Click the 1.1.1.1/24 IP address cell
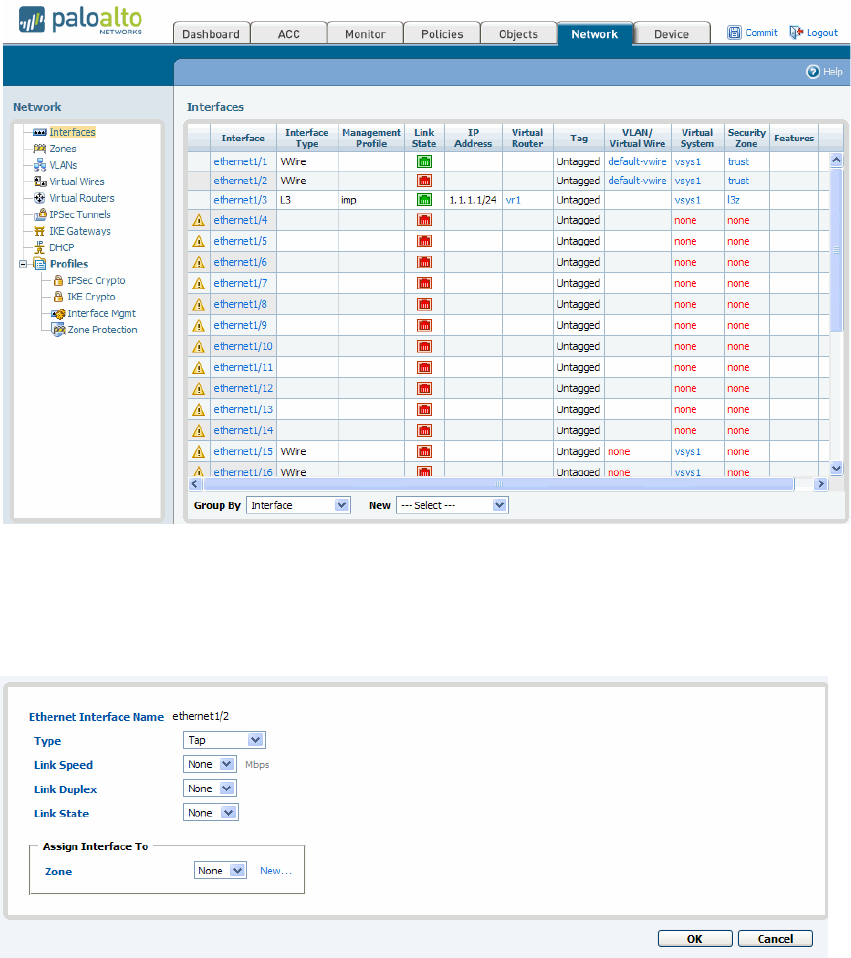The height and width of the screenshot is (958, 851). [x=473, y=200]
